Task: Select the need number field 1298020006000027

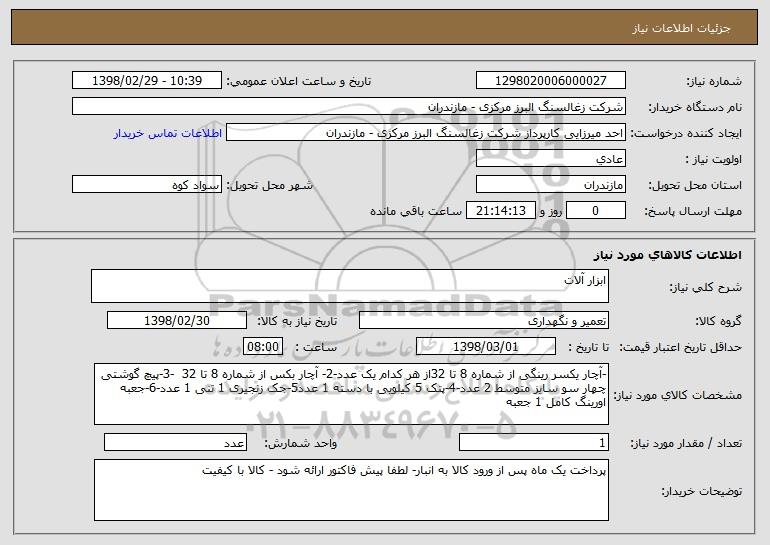Action: 550,80
